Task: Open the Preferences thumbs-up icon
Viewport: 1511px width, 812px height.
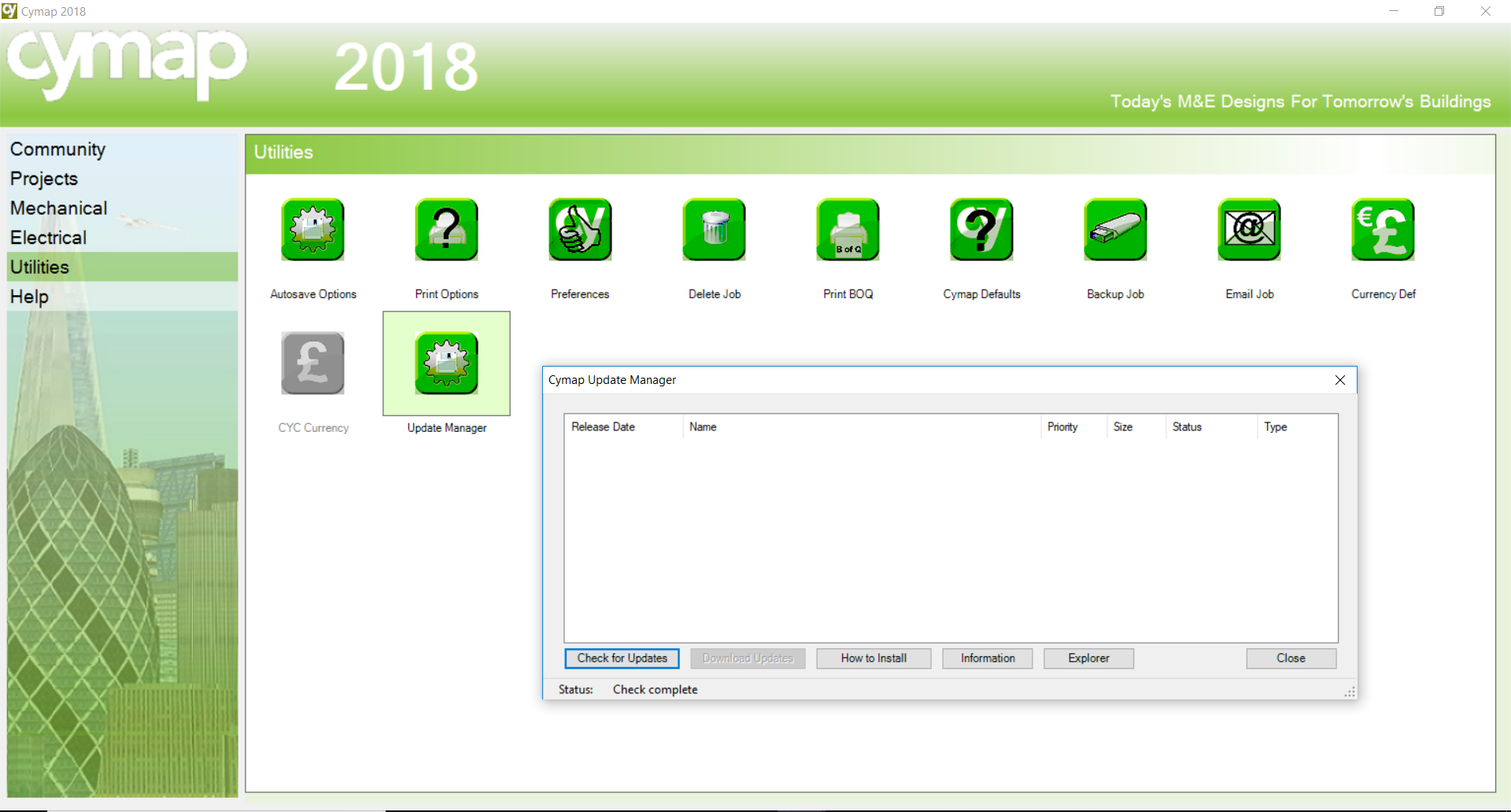Action: pyautogui.click(x=580, y=229)
